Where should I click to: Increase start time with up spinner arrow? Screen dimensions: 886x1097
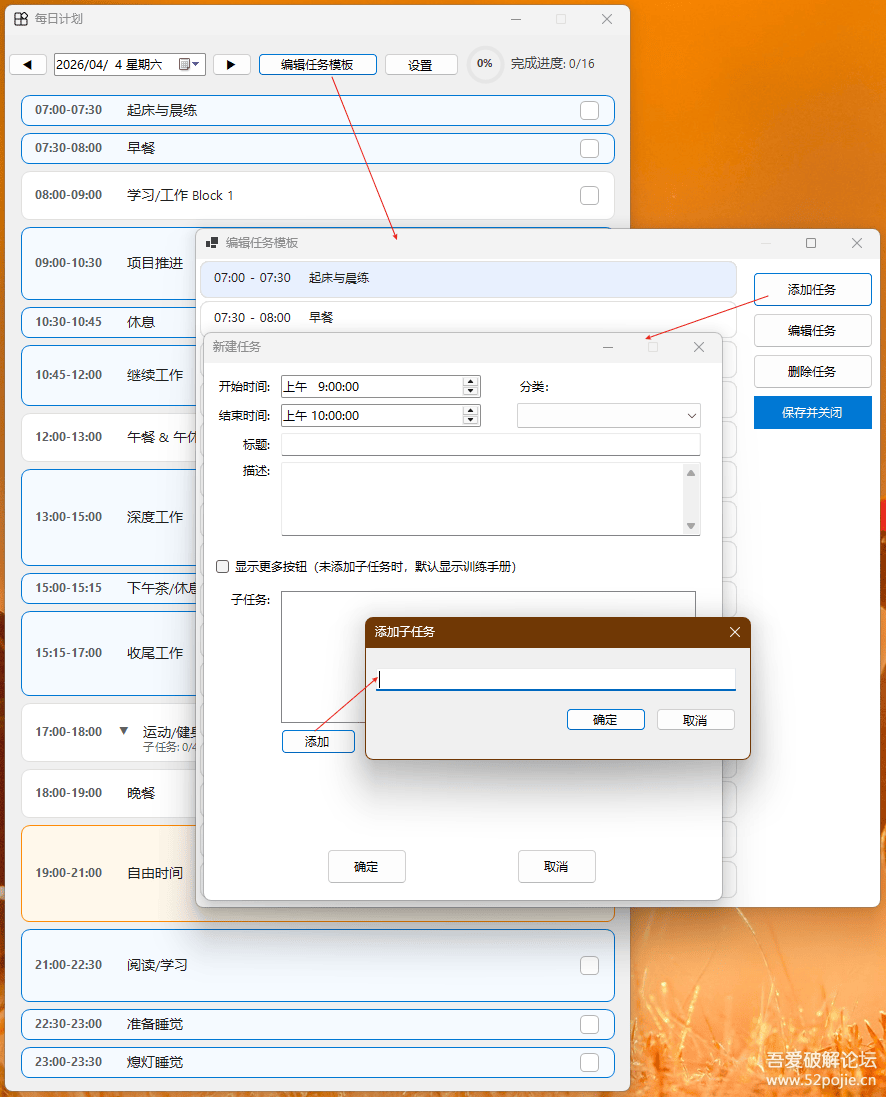click(x=471, y=381)
